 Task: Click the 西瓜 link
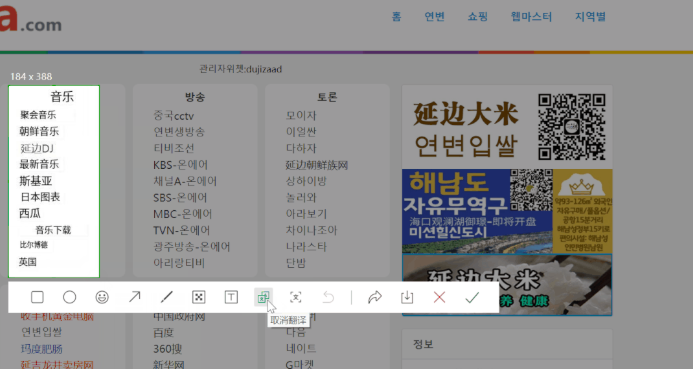(x=30, y=213)
